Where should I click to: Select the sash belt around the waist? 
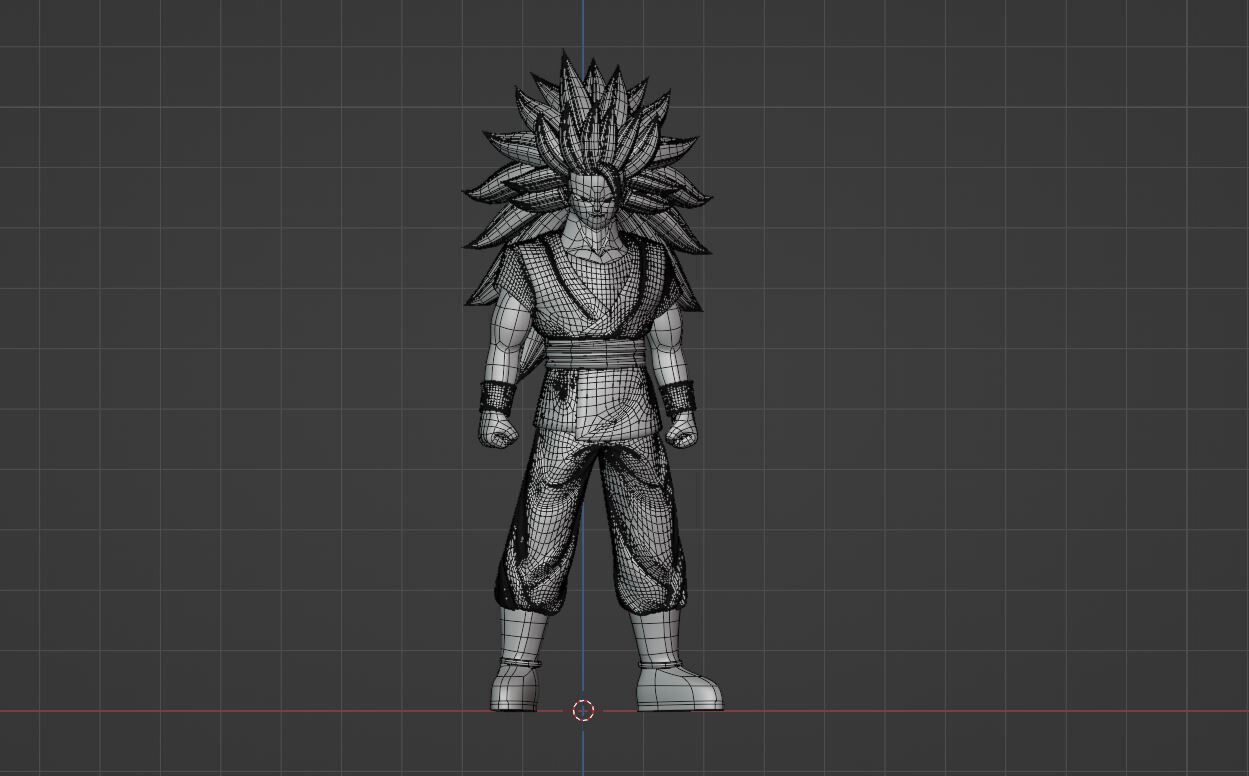click(598, 354)
